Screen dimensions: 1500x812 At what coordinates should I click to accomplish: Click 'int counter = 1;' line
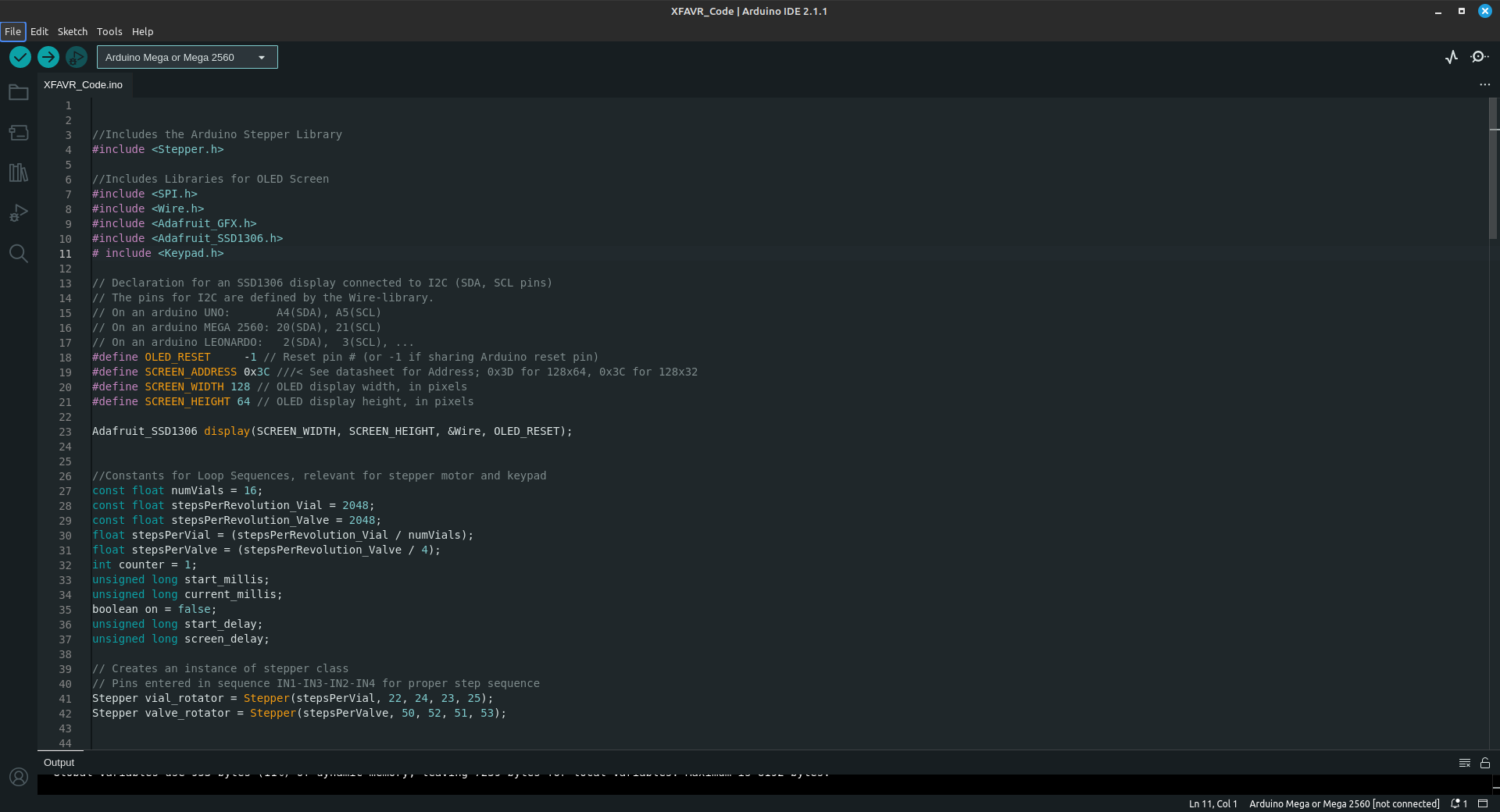pyautogui.click(x=145, y=564)
